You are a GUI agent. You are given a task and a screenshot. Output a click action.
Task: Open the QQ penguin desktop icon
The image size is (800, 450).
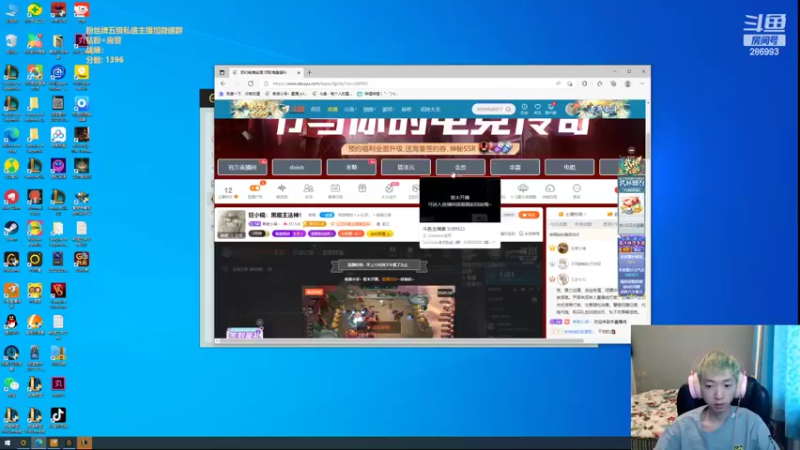click(11, 324)
